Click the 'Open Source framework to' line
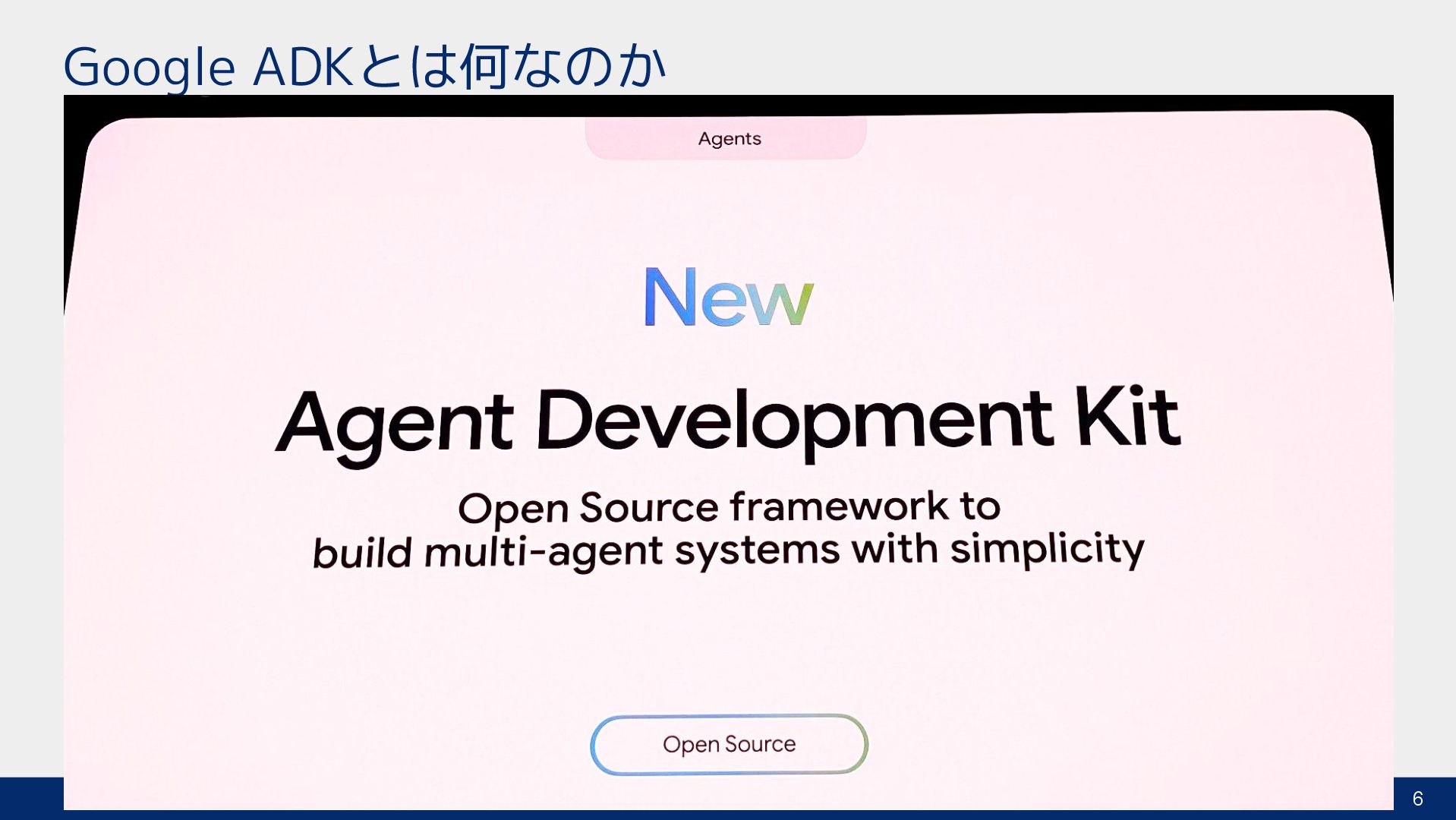Screen dimensions: 1456x820 coord(729,507)
